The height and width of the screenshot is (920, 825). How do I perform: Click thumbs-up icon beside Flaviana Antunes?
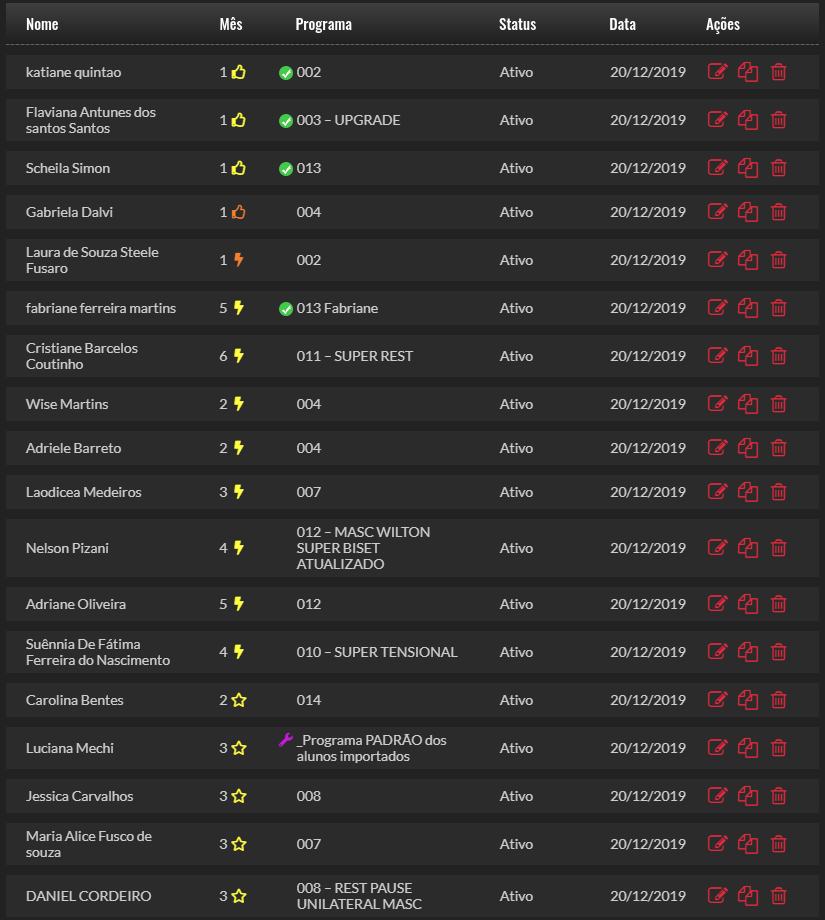[x=239, y=120]
